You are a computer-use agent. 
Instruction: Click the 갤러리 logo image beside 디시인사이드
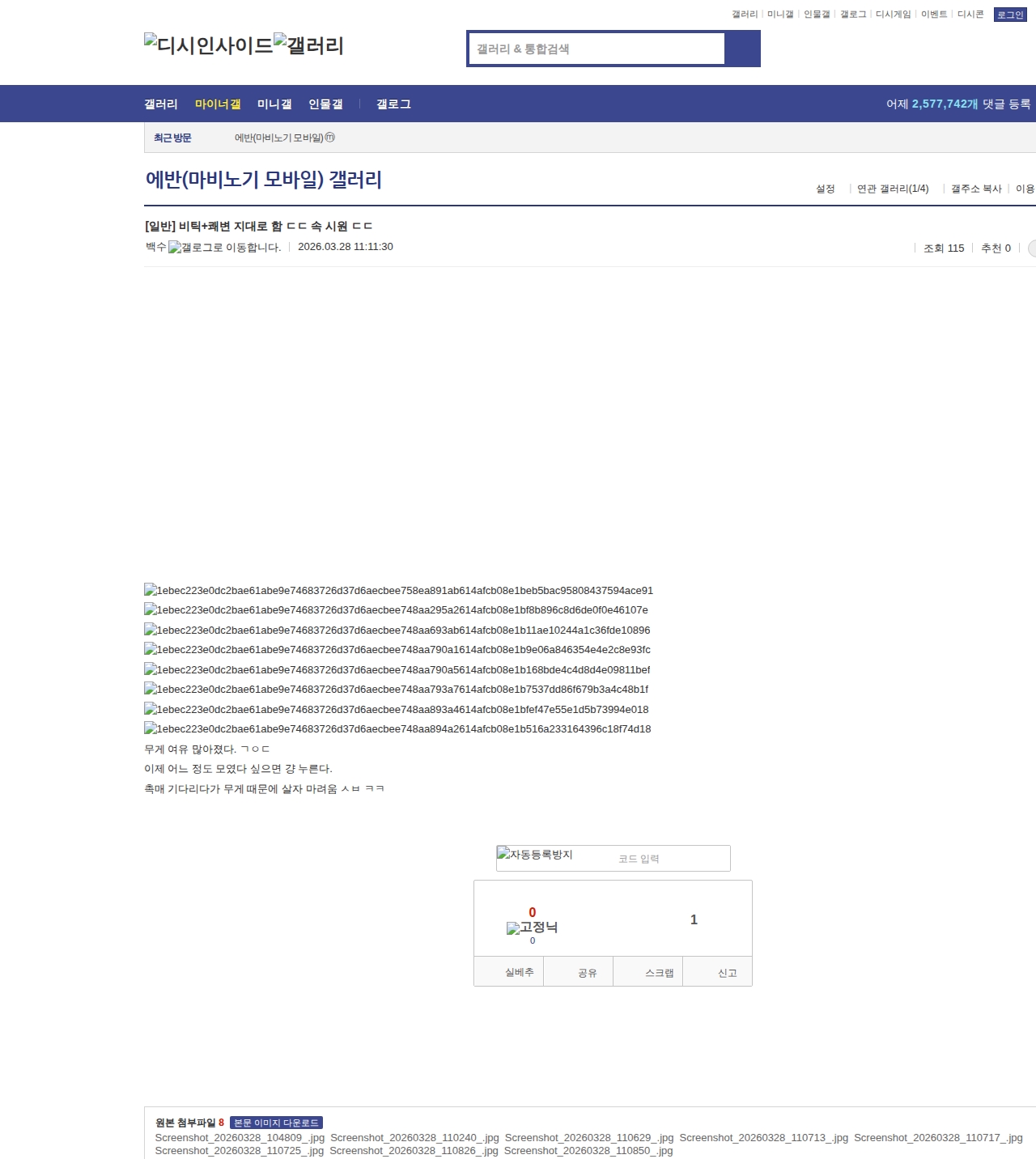point(308,45)
